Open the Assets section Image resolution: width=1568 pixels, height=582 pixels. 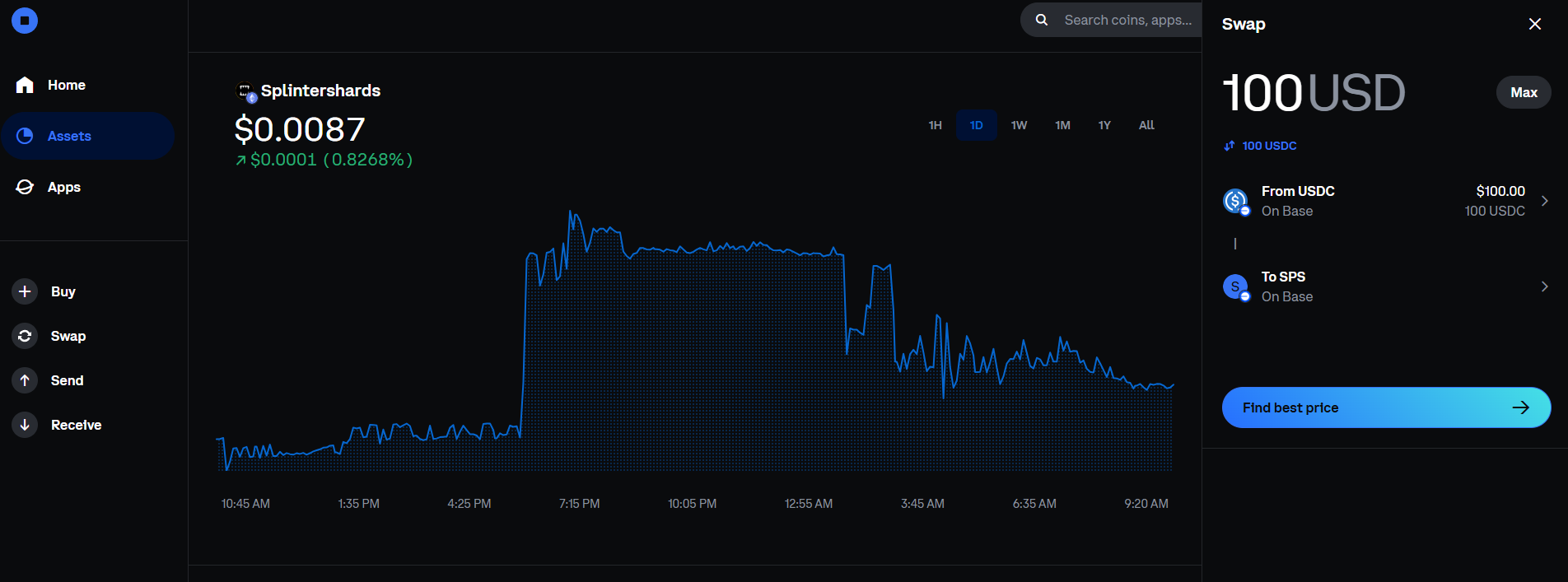tap(87, 136)
